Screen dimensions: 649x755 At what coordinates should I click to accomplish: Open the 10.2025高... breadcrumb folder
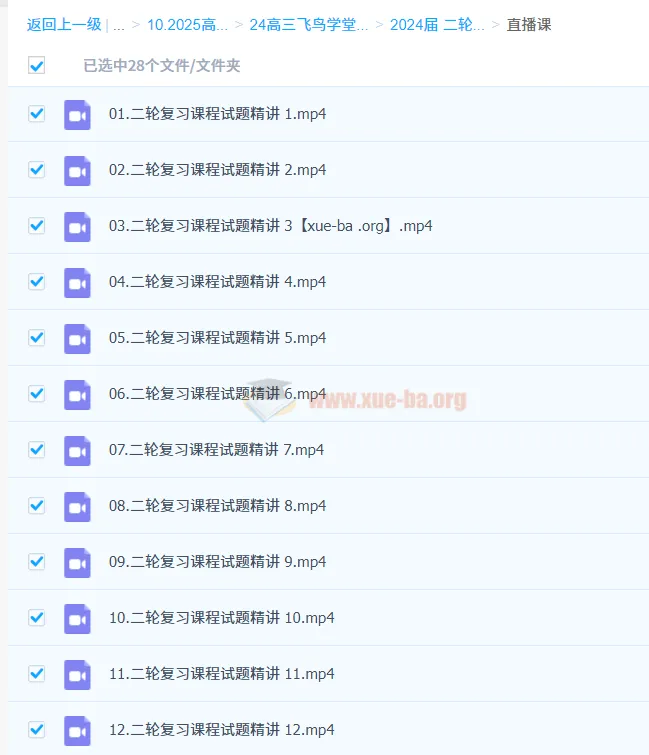[187, 25]
